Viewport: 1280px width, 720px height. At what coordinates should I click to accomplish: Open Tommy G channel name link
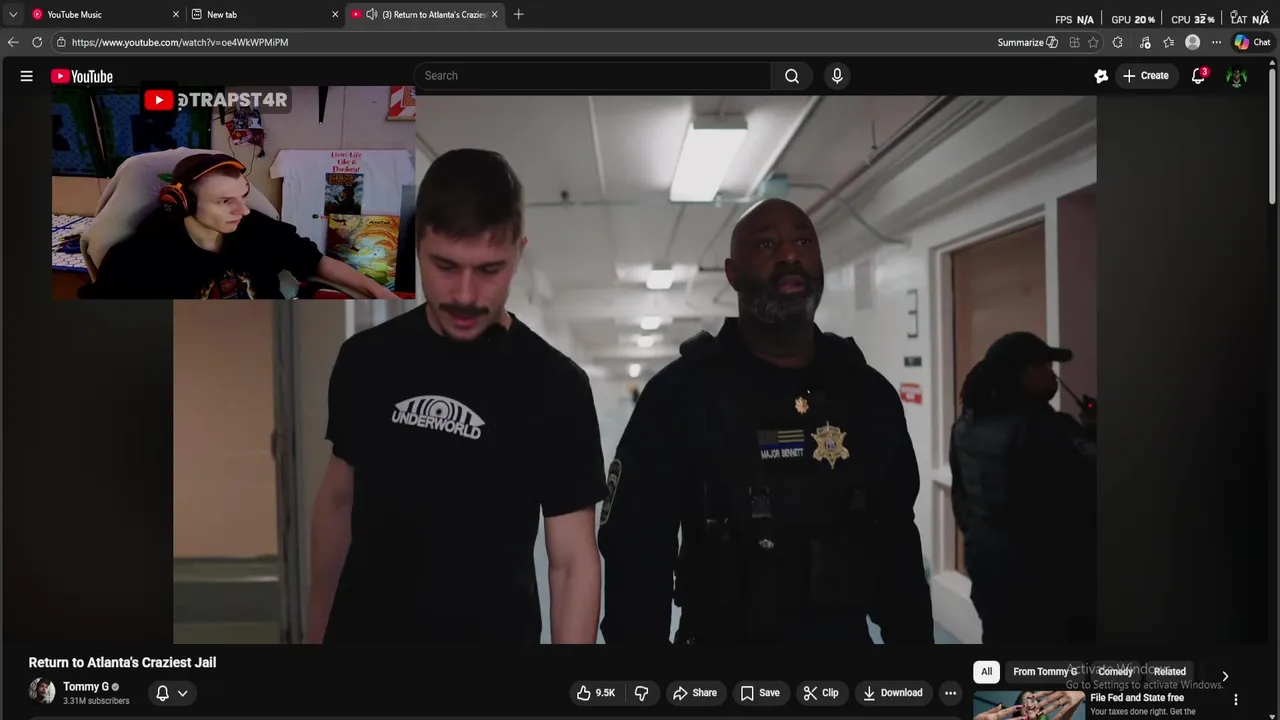(x=86, y=687)
